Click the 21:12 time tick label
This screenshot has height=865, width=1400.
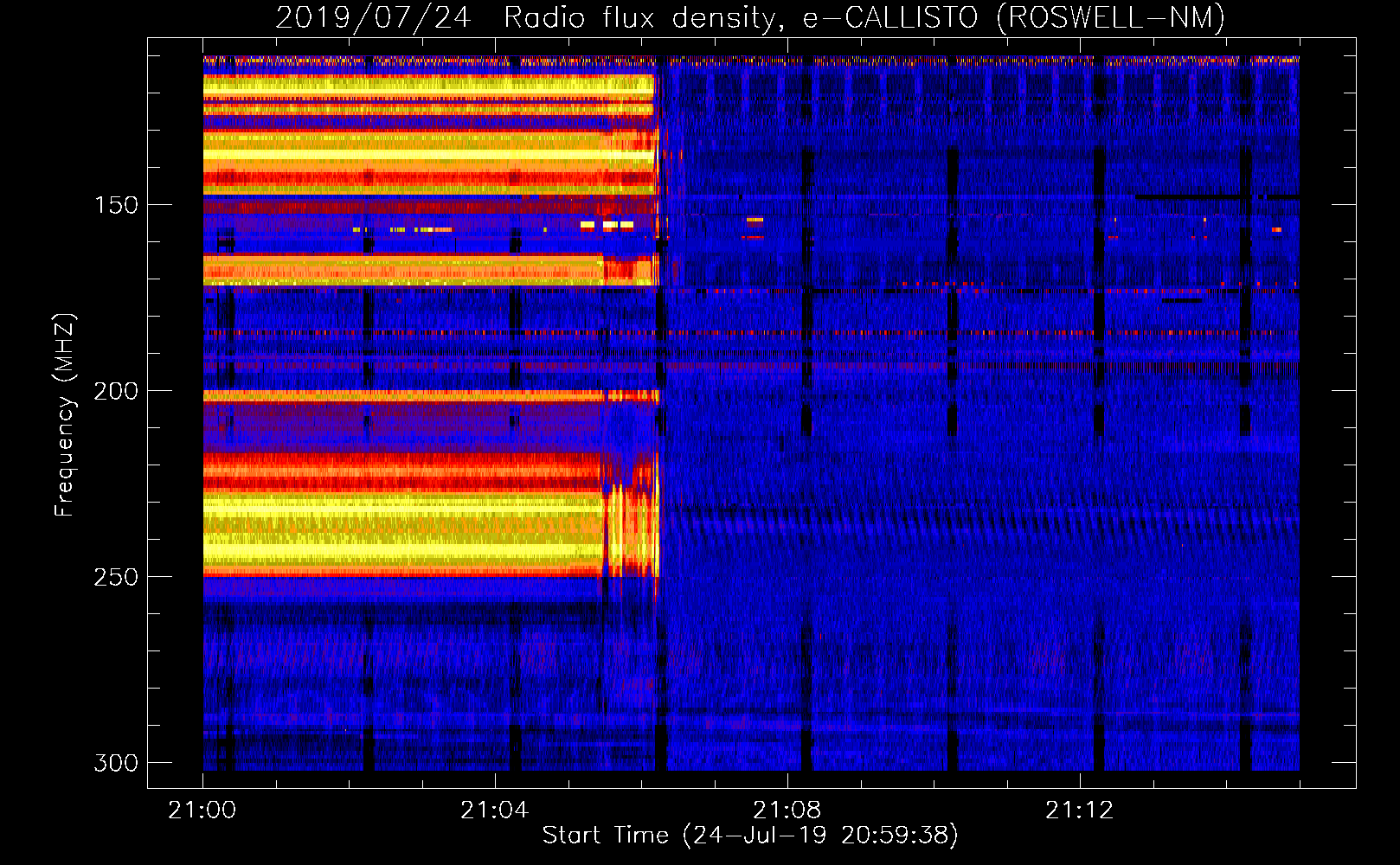click(x=1080, y=811)
